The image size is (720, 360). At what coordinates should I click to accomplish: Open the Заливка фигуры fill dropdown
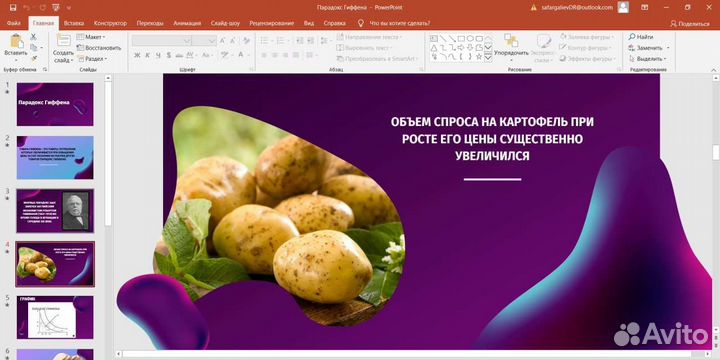pyautogui.click(x=586, y=37)
